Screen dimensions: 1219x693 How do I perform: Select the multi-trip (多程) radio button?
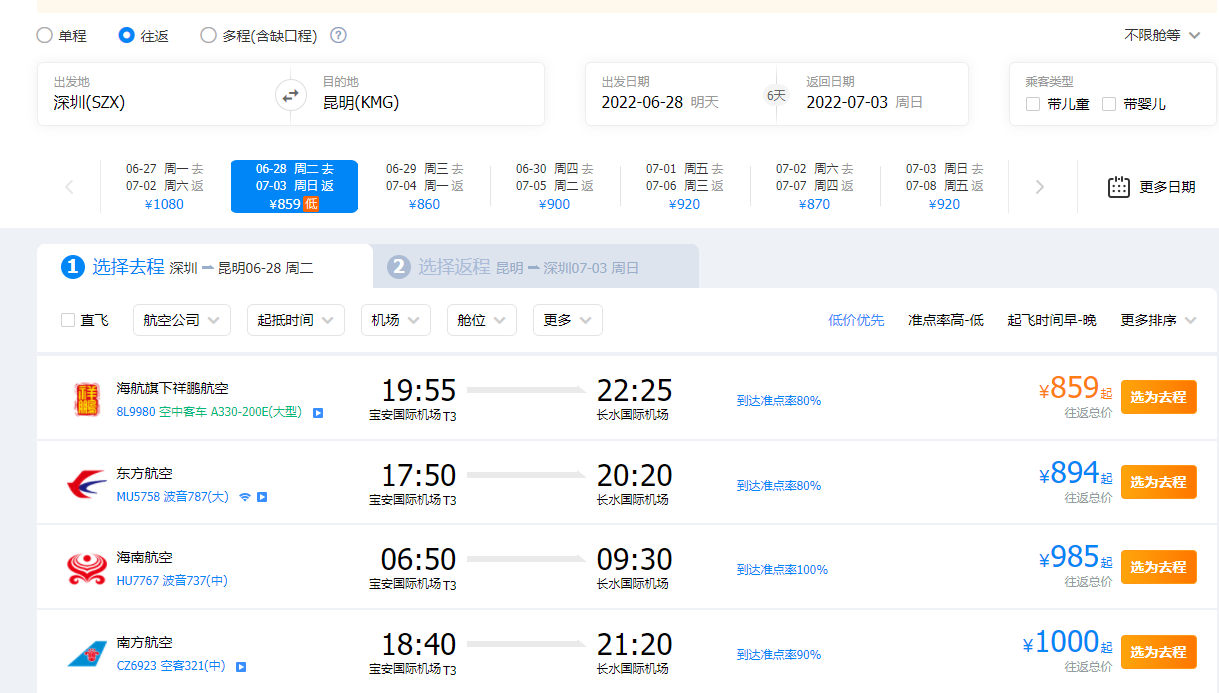point(208,35)
